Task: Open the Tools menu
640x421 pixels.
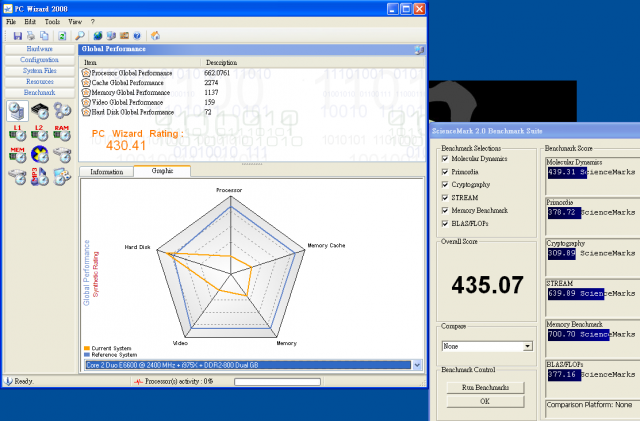Action: coord(52,22)
